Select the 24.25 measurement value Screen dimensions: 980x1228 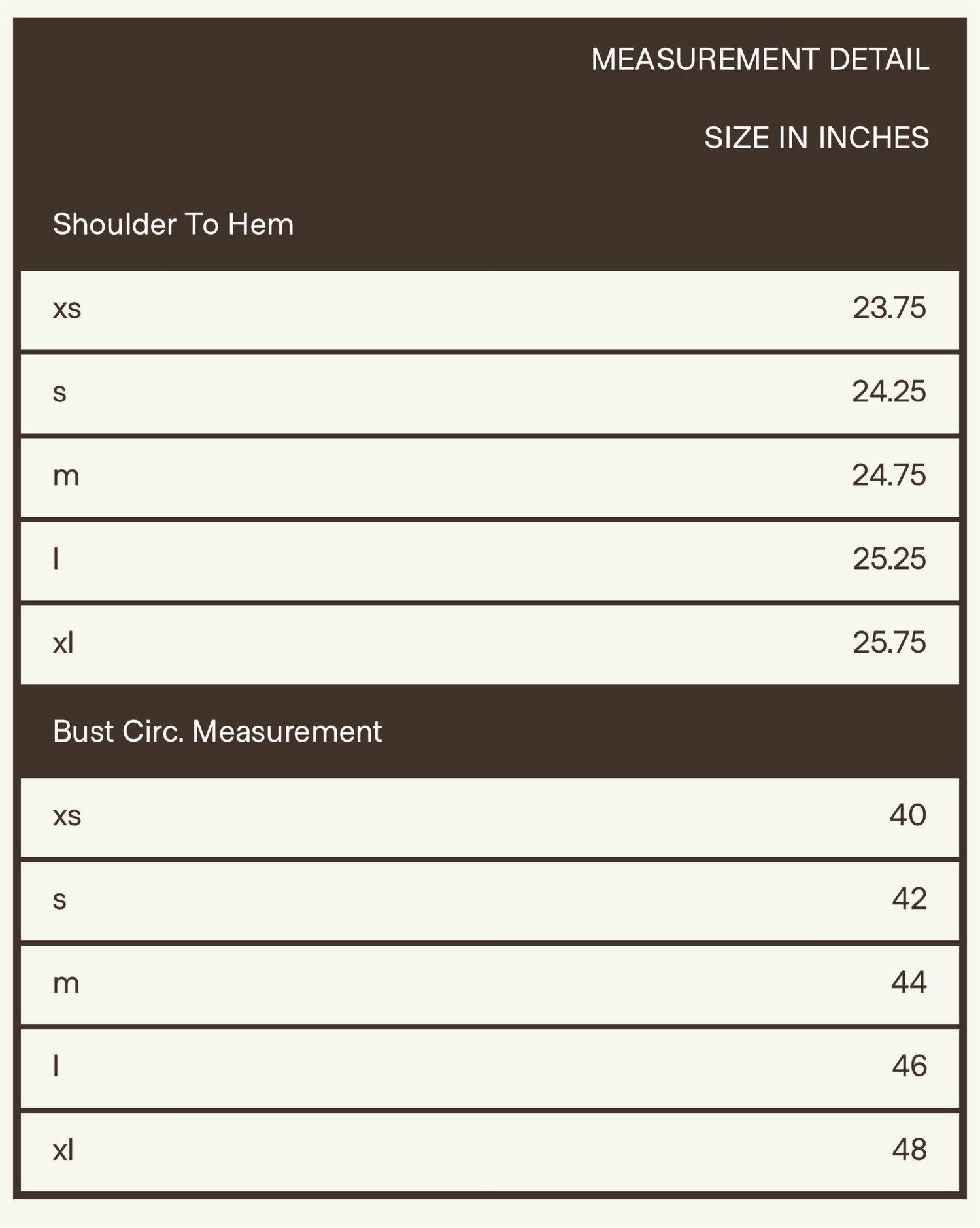click(888, 392)
